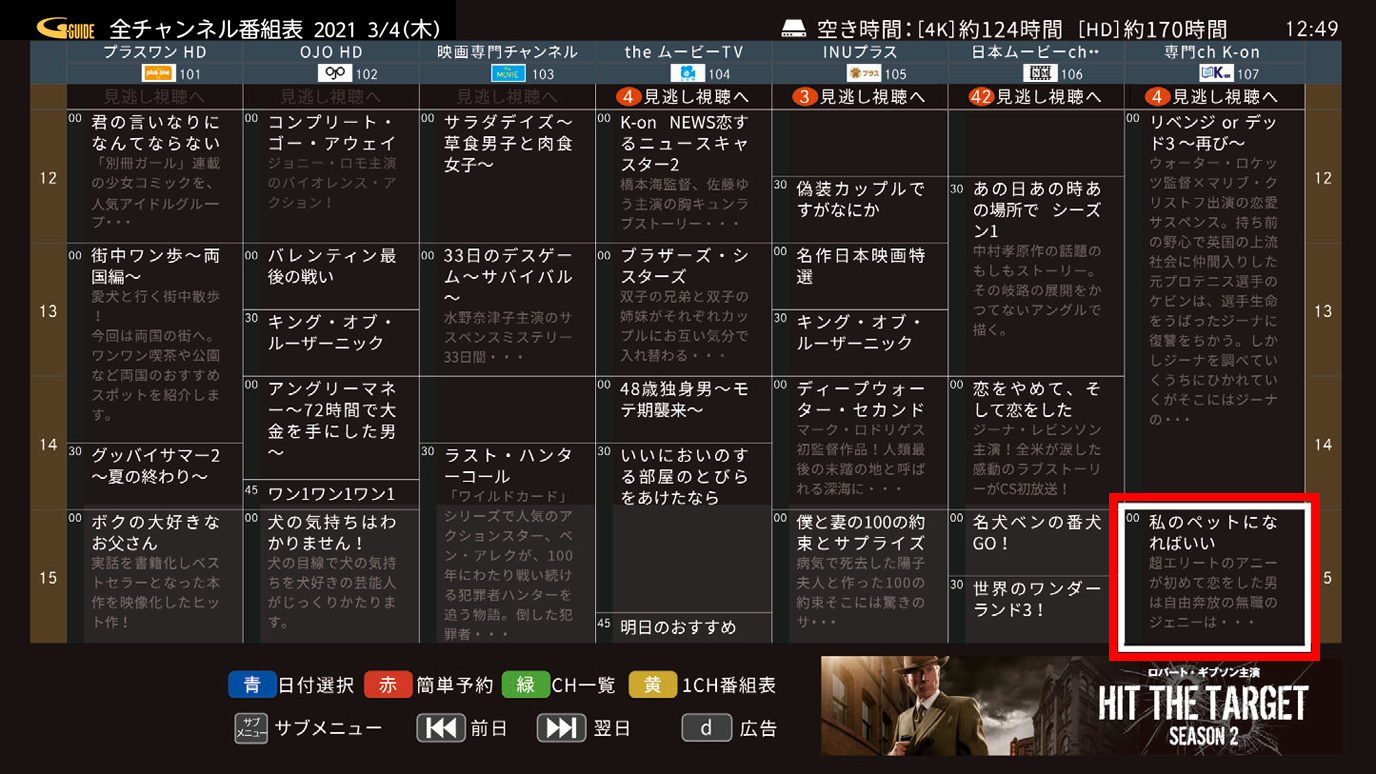Screen dimensions: 1376x774
Task: Click the recorder disk space icon
Action: click(x=793, y=28)
